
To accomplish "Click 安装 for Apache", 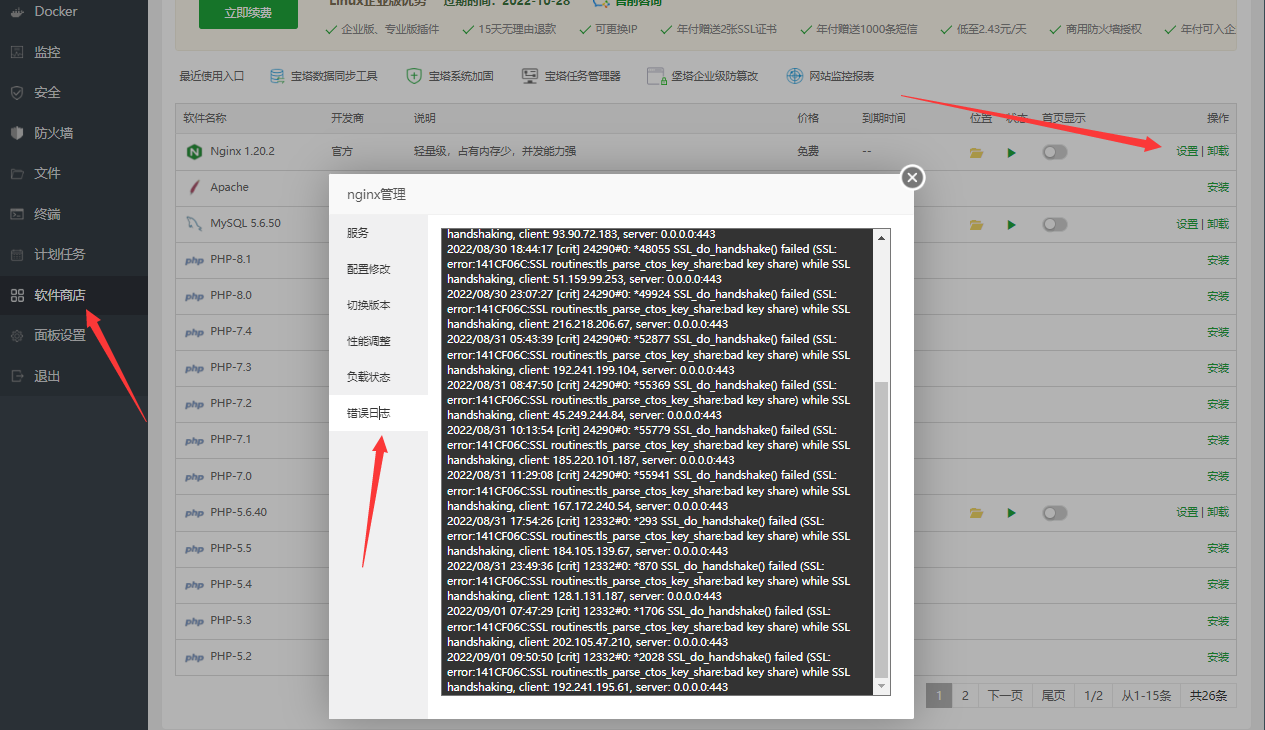I will 1218,187.
